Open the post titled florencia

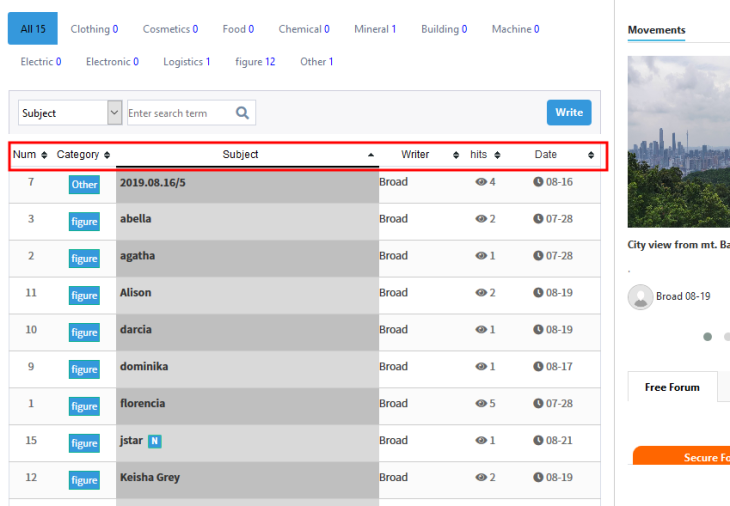pyautogui.click(x=142, y=403)
